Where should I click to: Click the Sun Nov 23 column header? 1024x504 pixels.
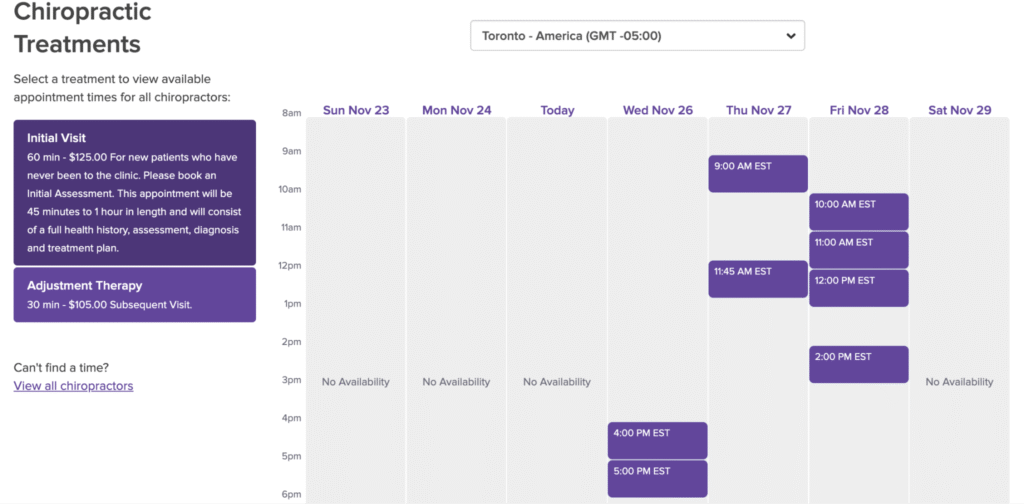tap(356, 110)
